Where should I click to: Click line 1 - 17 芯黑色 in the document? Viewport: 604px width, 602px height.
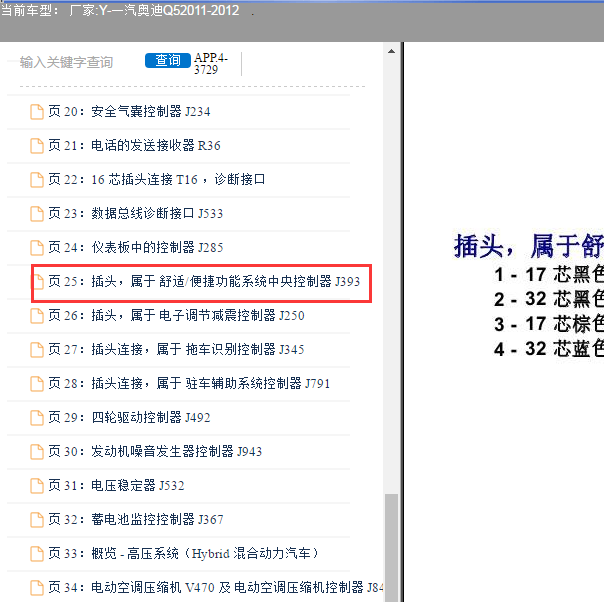(x=549, y=275)
